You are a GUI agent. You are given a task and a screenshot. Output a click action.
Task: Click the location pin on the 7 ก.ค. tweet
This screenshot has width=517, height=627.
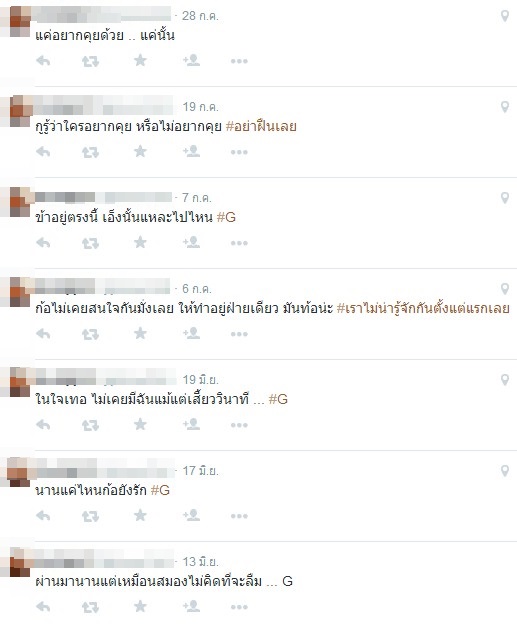click(505, 198)
